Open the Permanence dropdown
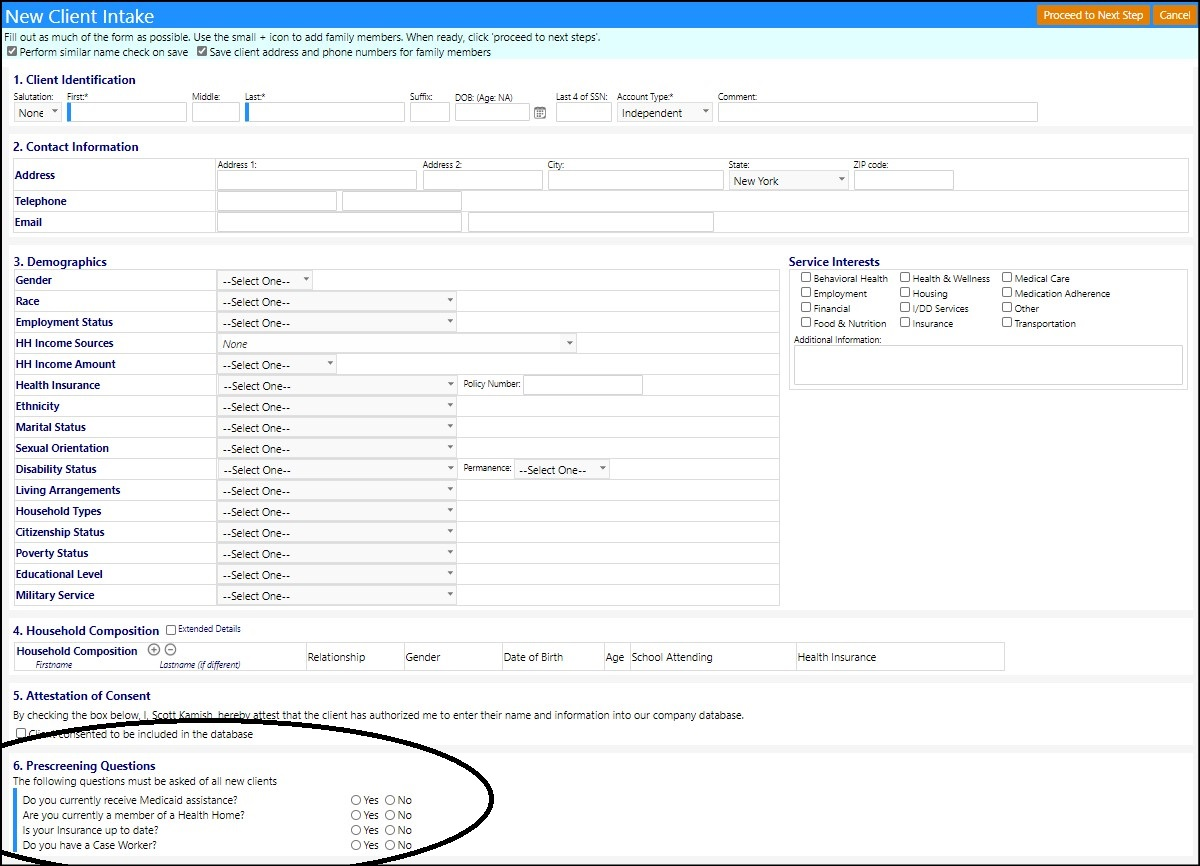This screenshot has height=866, width=1200. [x=562, y=470]
